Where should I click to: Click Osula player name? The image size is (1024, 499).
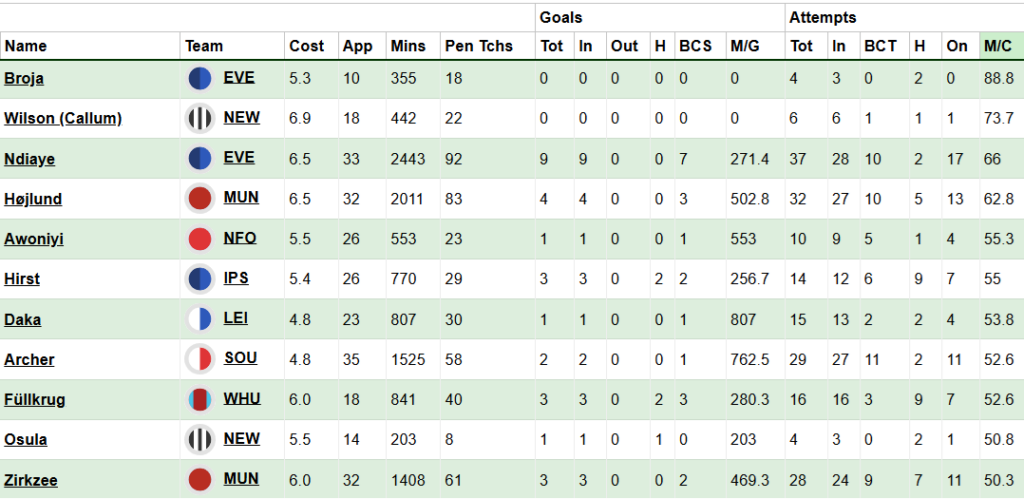25,440
